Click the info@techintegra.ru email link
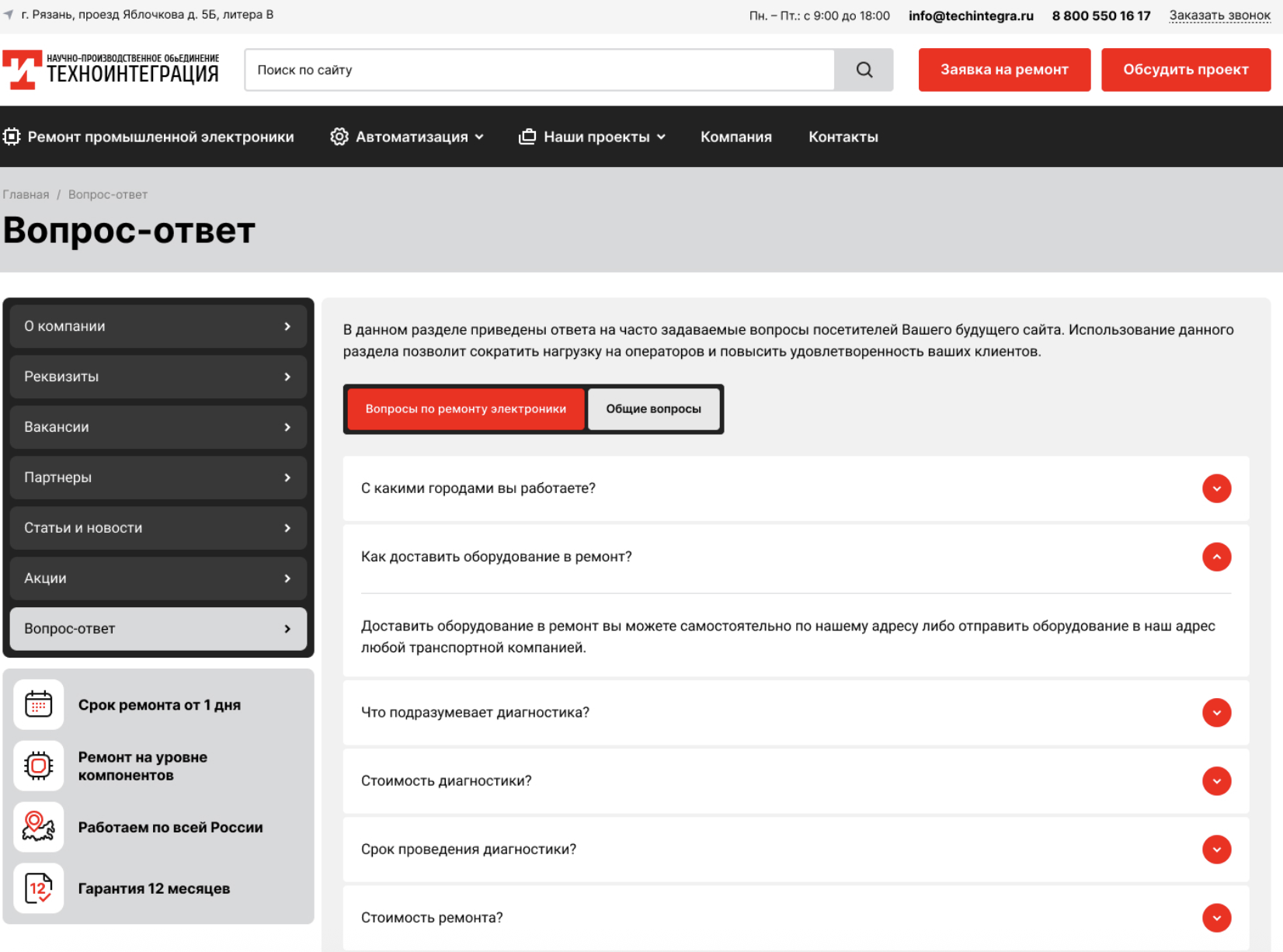The width and height of the screenshot is (1283, 952). point(971,16)
